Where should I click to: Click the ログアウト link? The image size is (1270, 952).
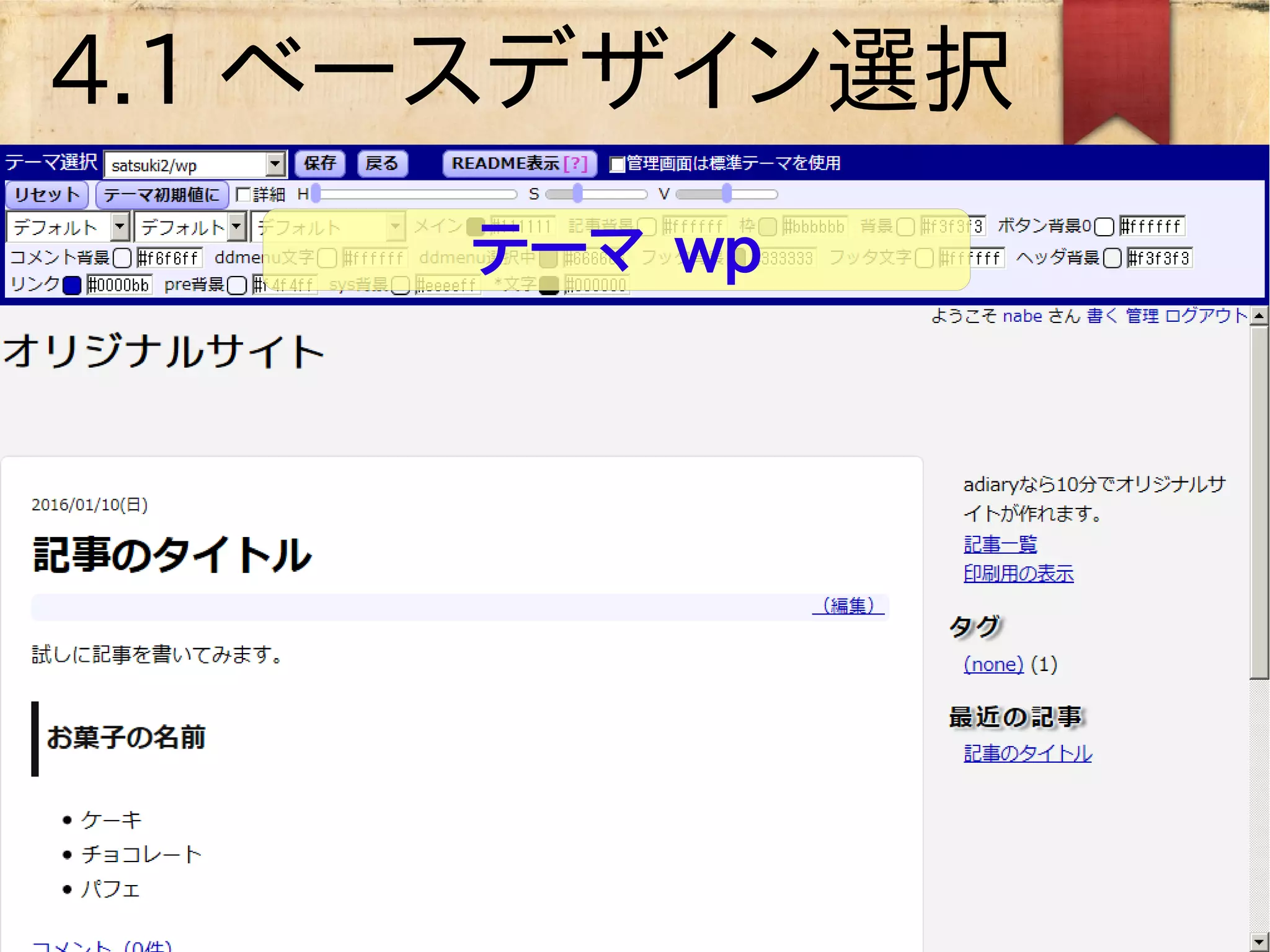1206,316
